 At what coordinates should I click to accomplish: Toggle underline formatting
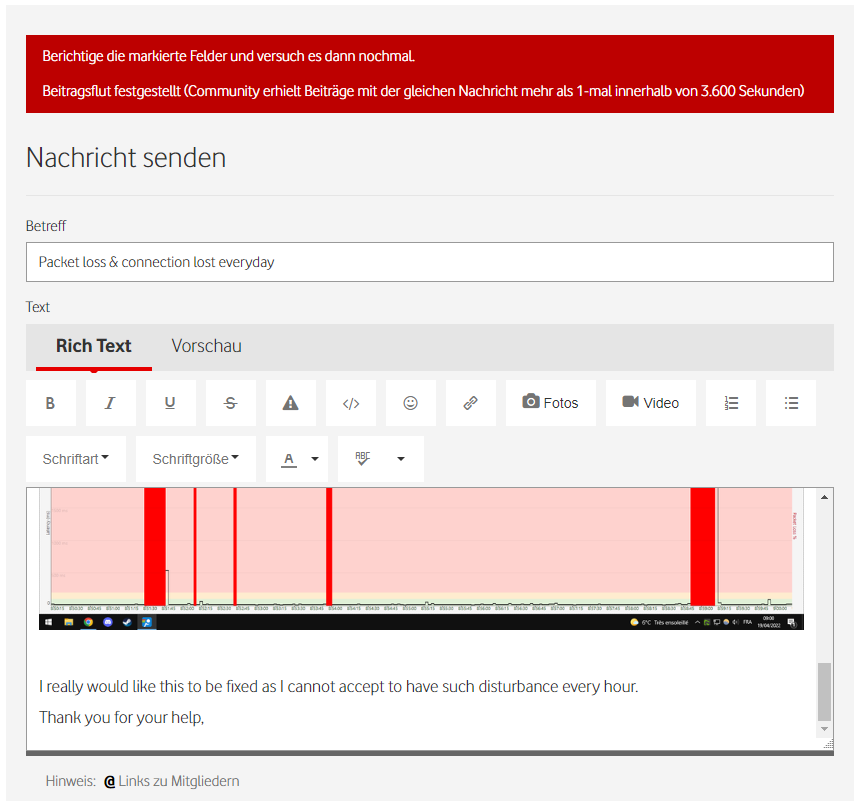(170, 403)
